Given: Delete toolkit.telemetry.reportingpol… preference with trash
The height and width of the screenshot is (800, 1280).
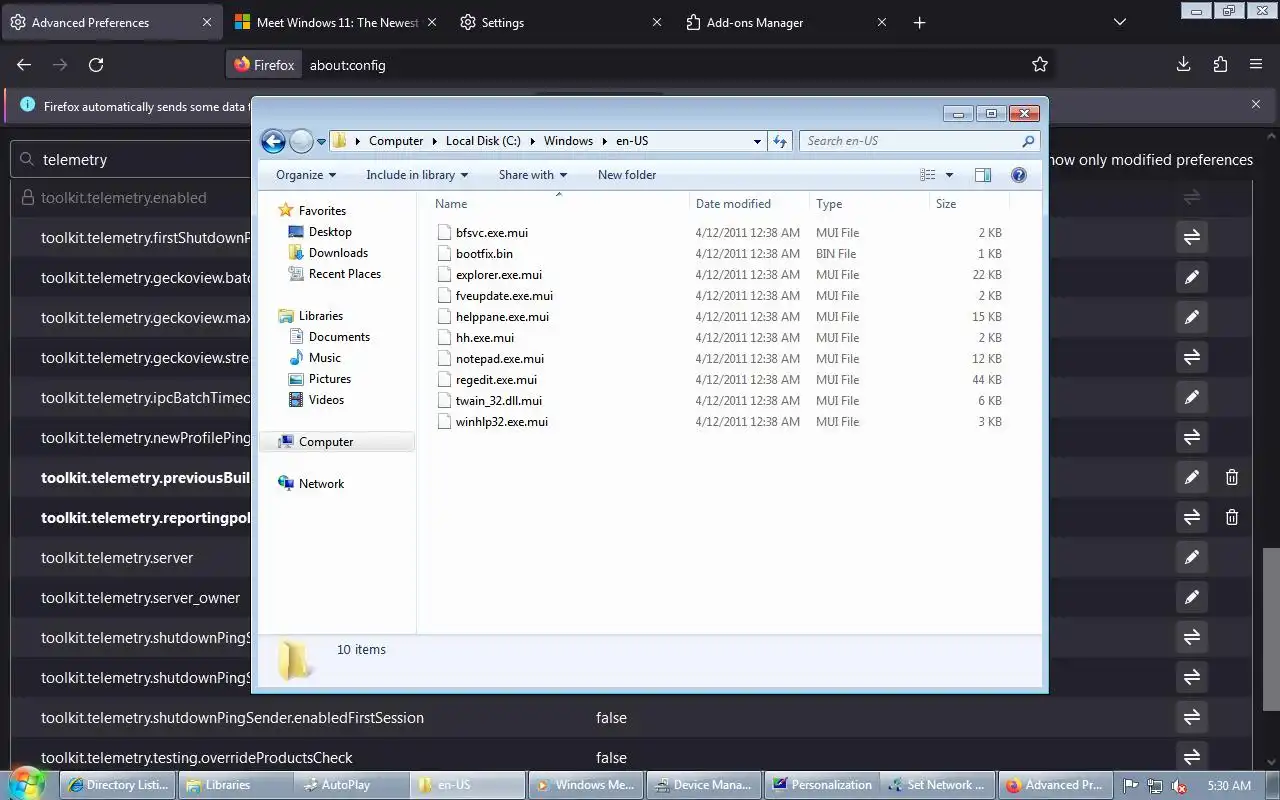Looking at the screenshot, I should [x=1232, y=517].
